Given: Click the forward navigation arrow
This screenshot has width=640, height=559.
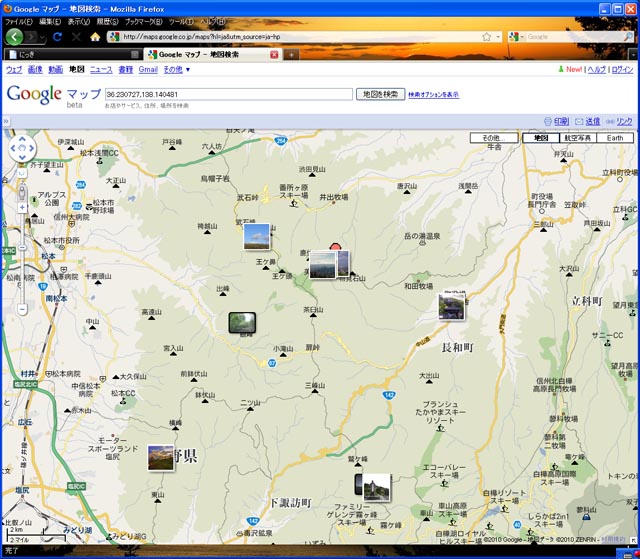Looking at the screenshot, I should click(x=32, y=37).
